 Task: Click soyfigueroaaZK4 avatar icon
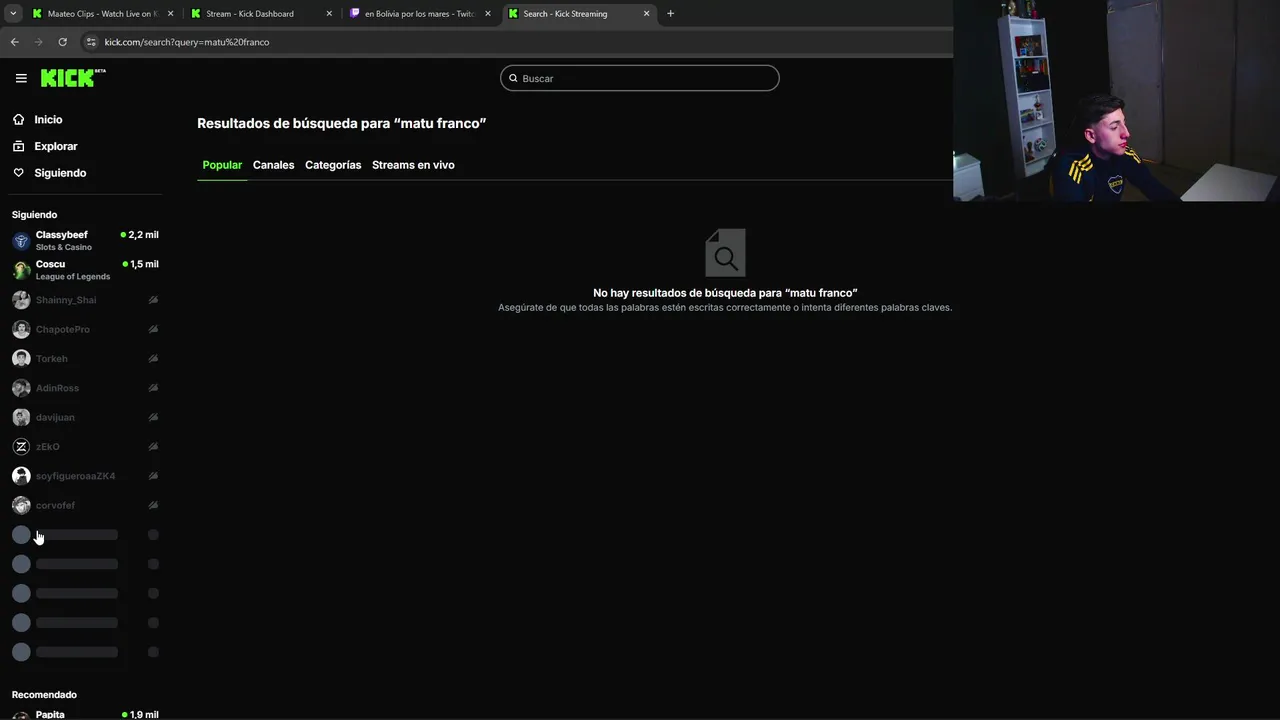(x=21, y=476)
